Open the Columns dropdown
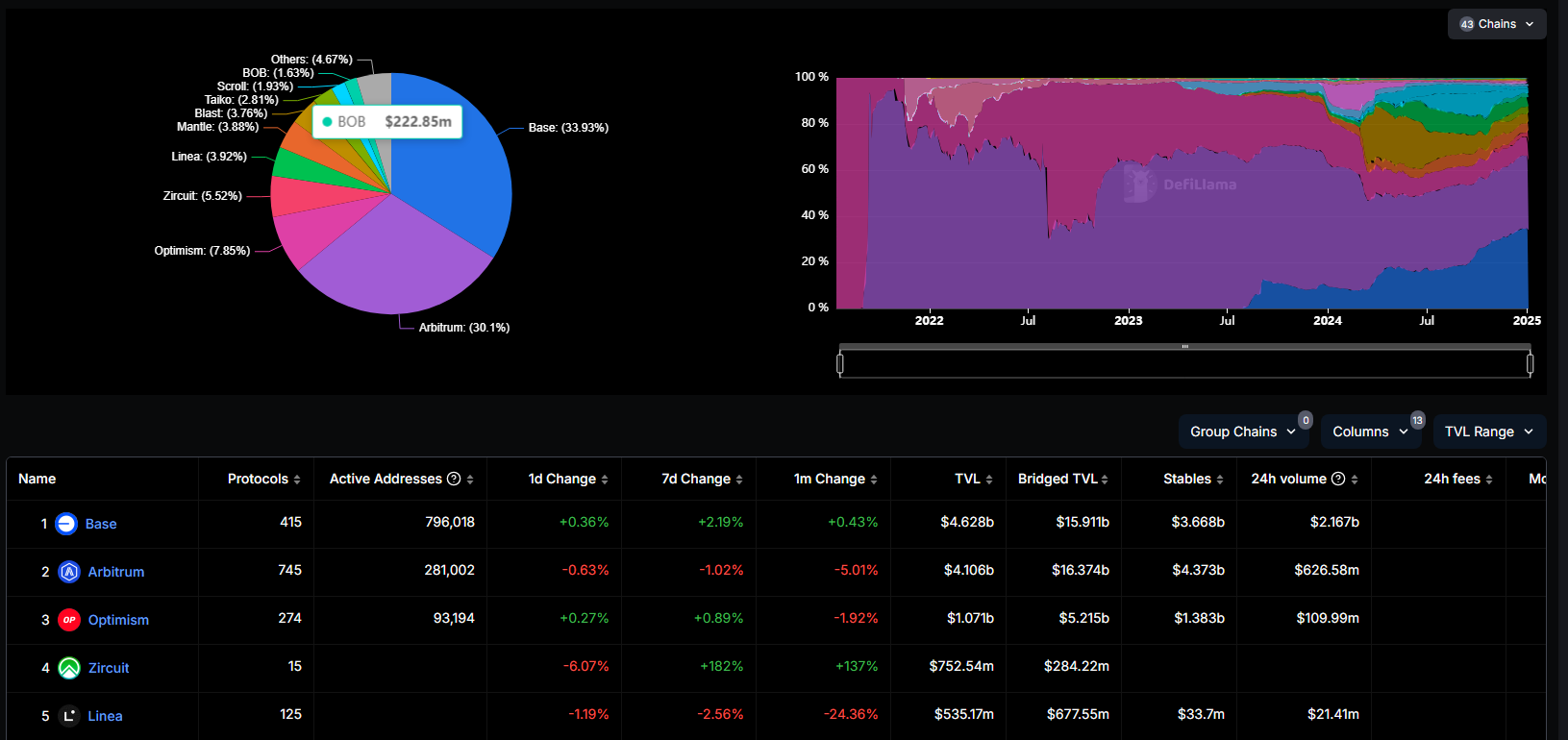Viewport: 1568px width, 740px height. tap(1371, 432)
